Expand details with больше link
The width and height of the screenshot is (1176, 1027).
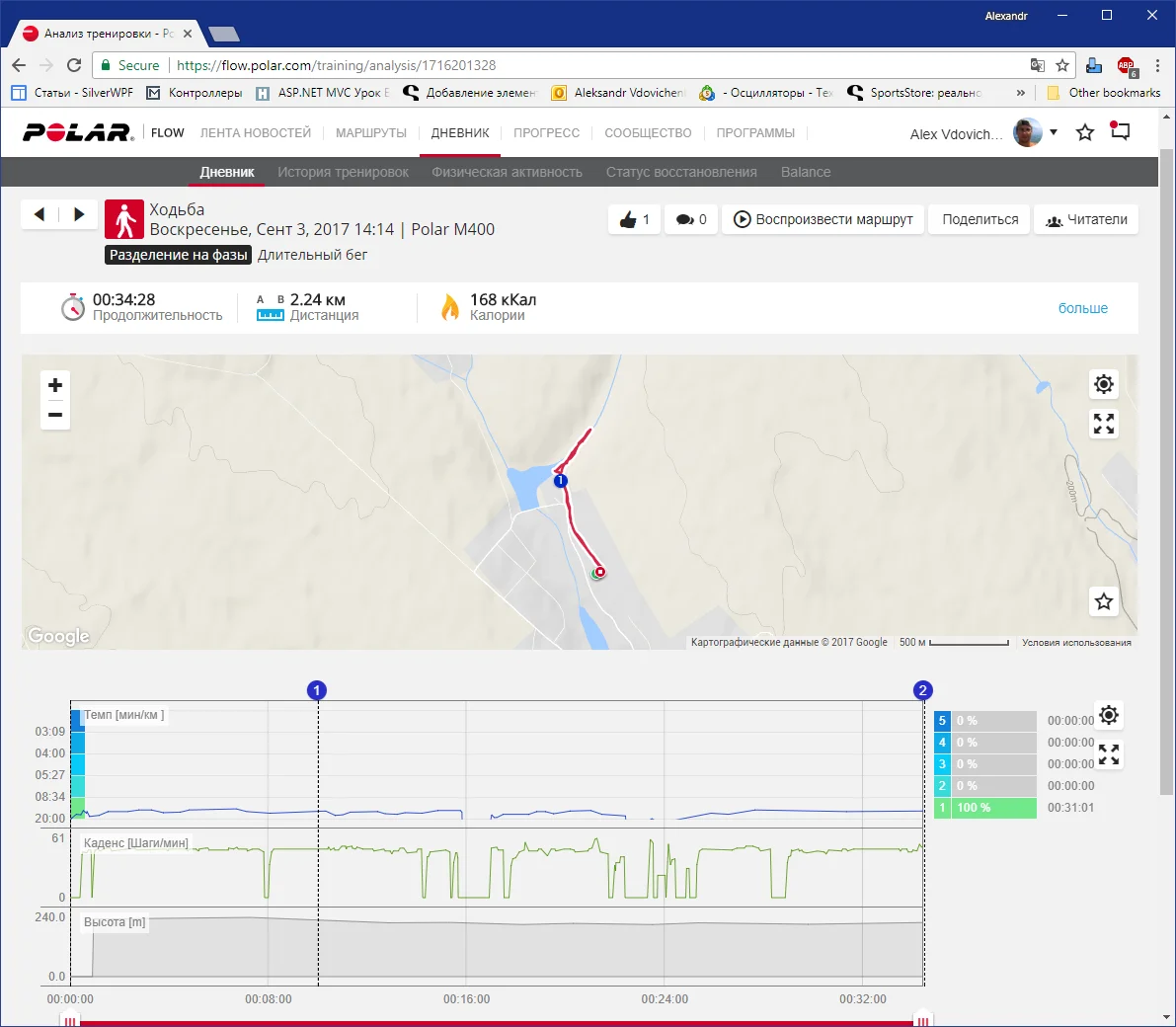click(1082, 308)
